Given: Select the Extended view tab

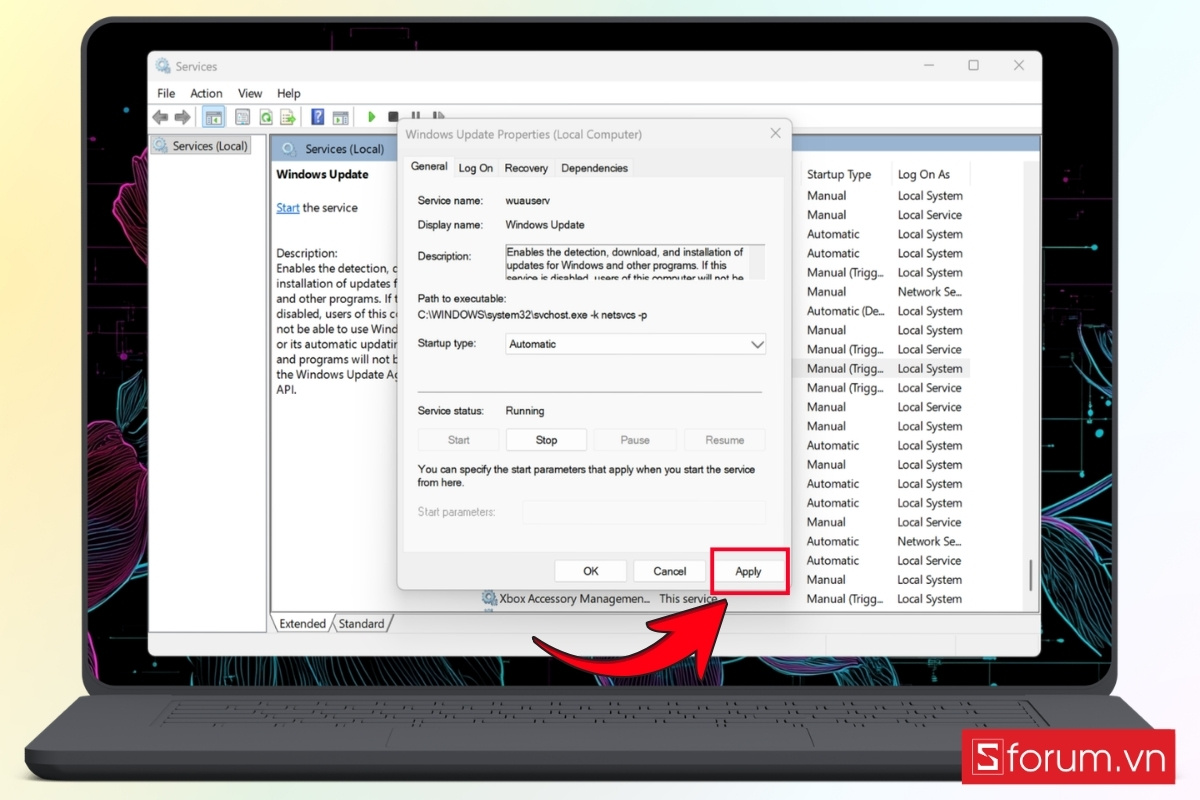Looking at the screenshot, I should point(302,624).
